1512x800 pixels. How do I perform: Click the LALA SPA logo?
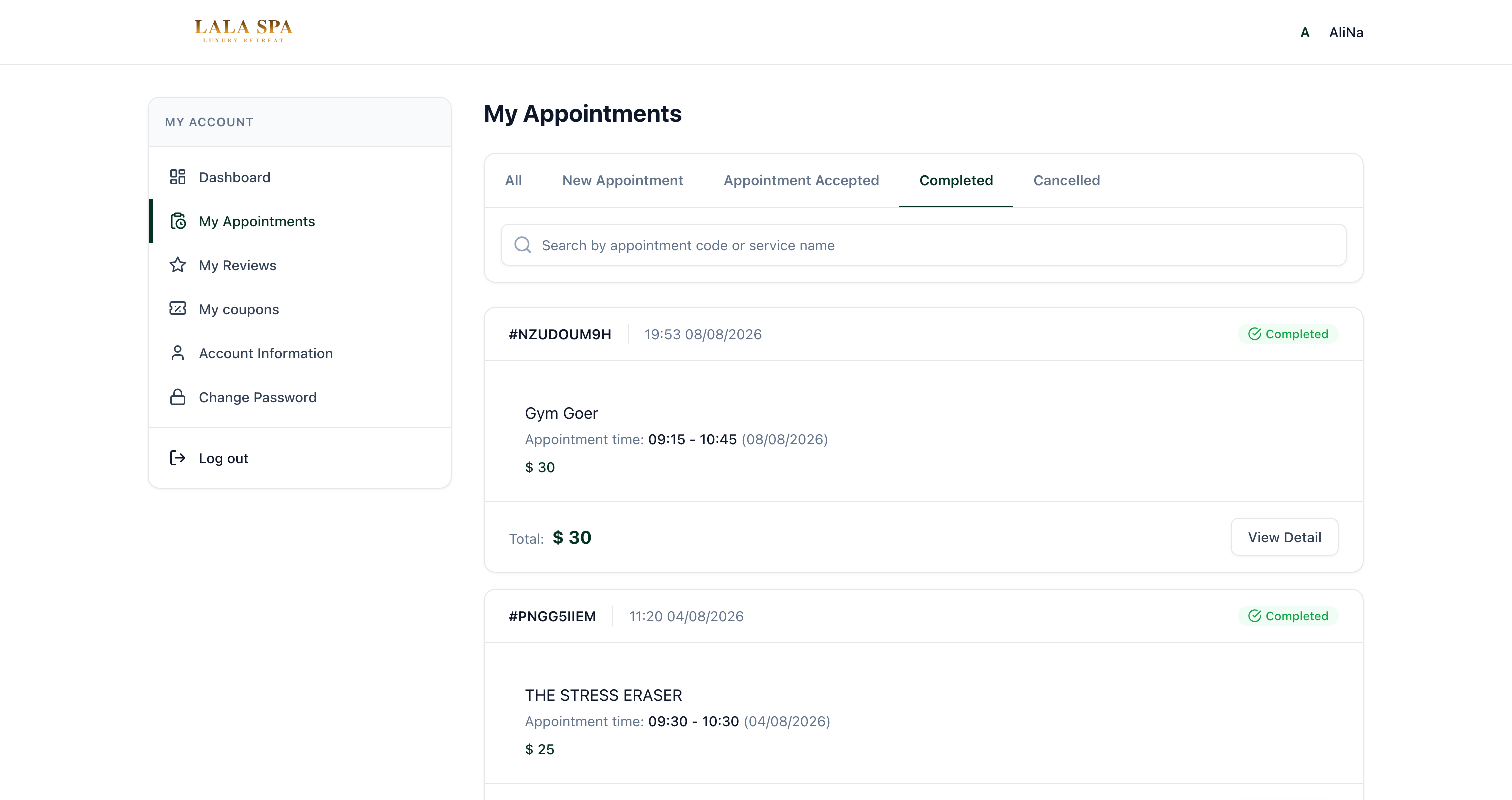(x=243, y=31)
